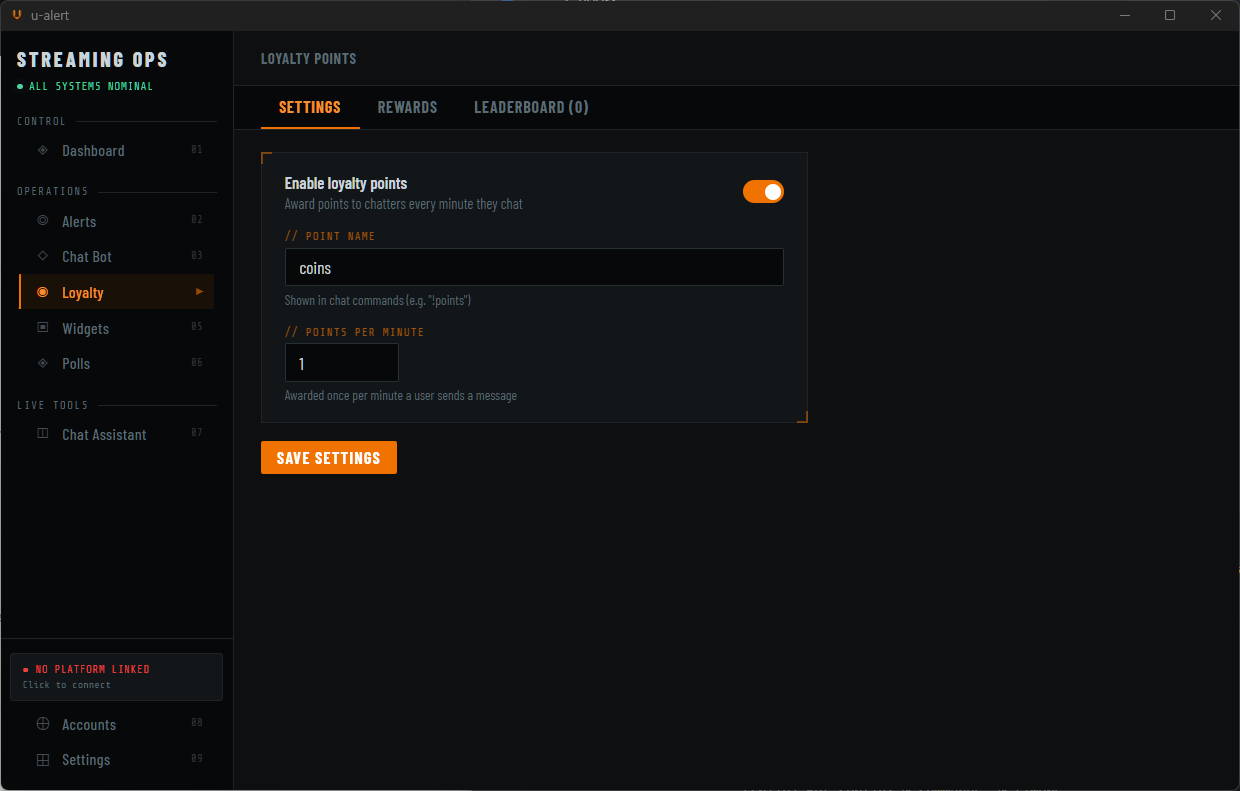Open Settings from the sidebar bottom
Screen dimensions: 1240x791
click(117, 760)
